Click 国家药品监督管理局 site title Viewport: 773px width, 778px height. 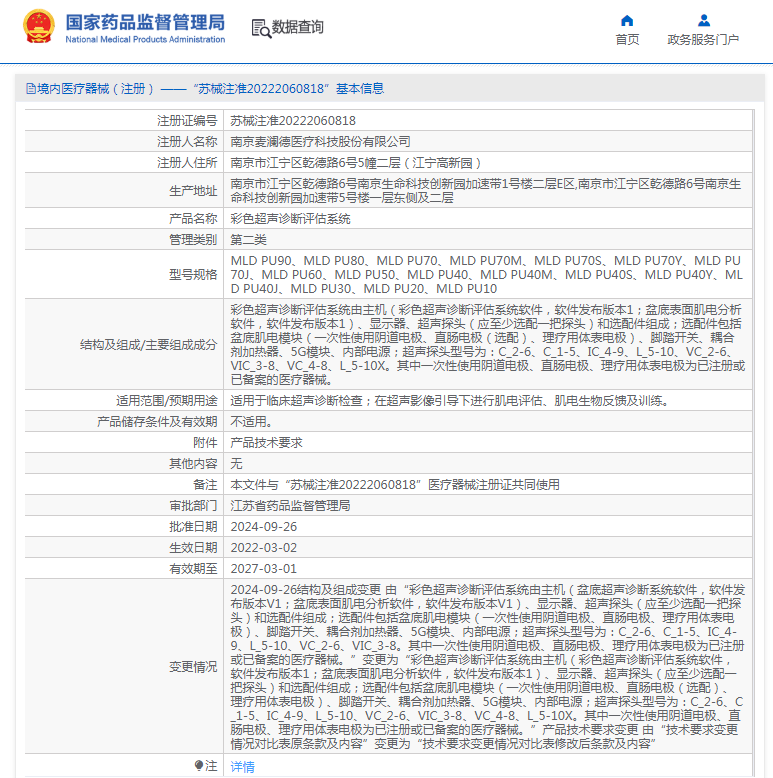point(145,22)
